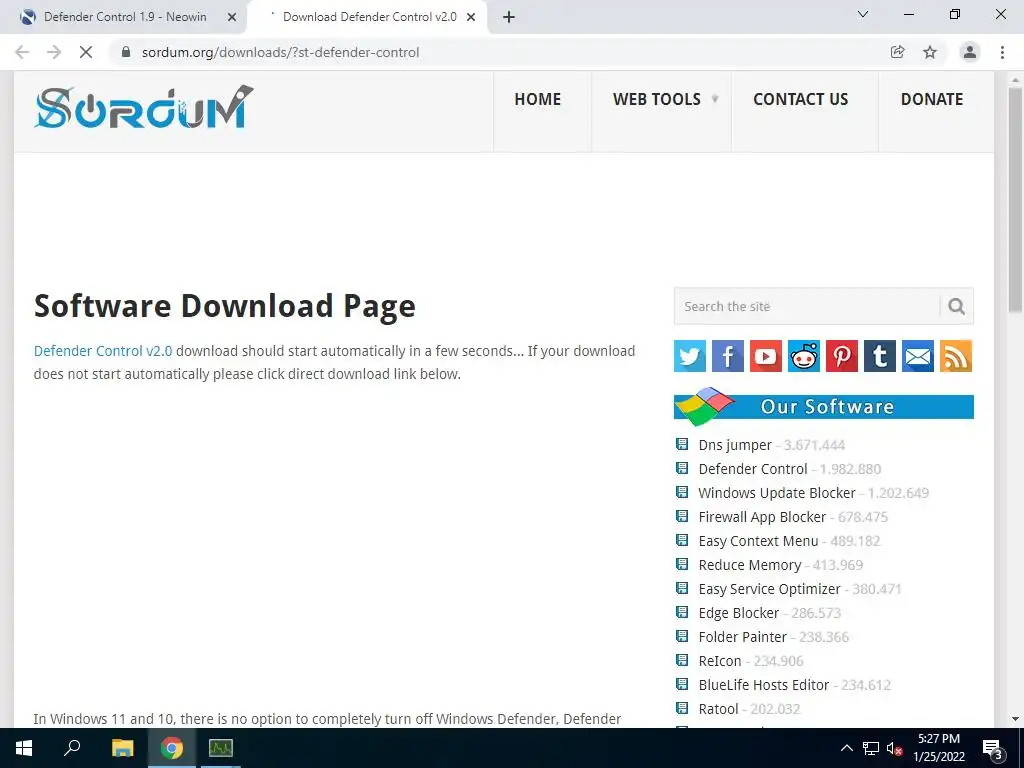Image resolution: width=1024 pixels, height=768 pixels.
Task: Switch to the Task Manager taskbar icon
Action: (221, 748)
